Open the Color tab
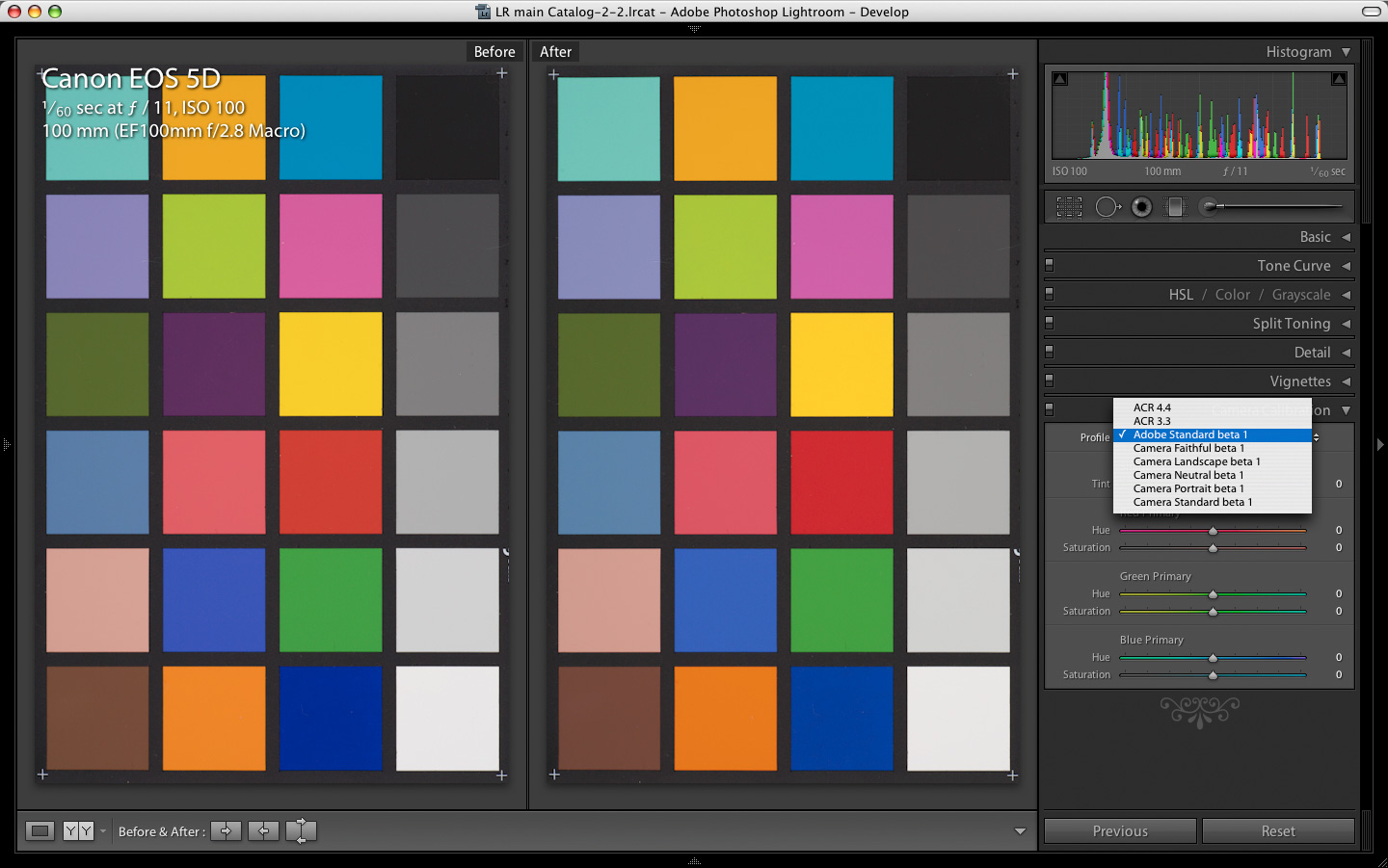 1233,295
